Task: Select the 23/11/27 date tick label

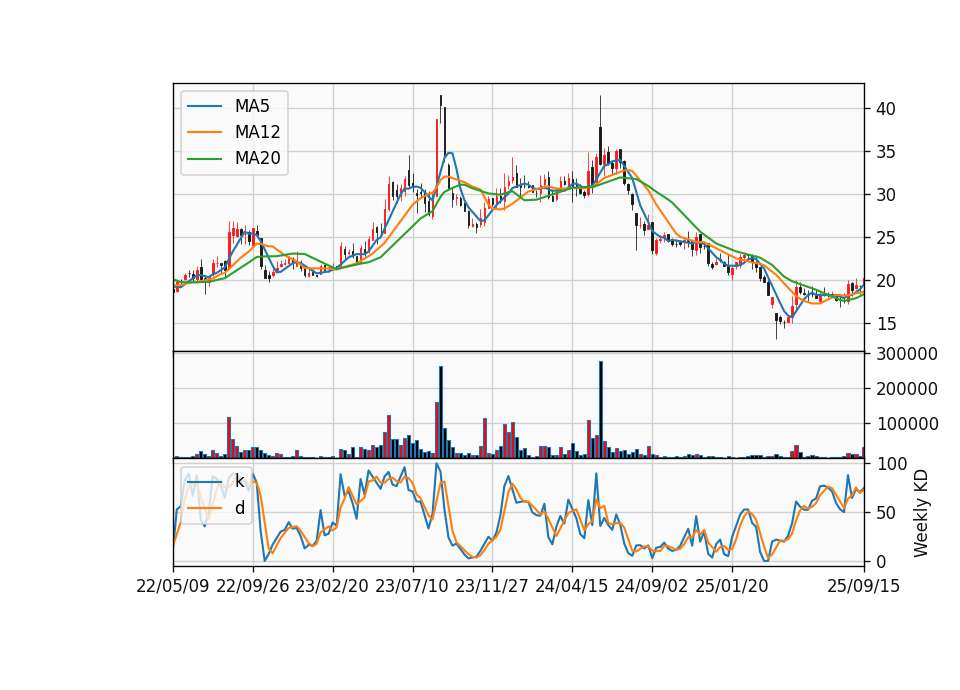Action: tap(492, 586)
